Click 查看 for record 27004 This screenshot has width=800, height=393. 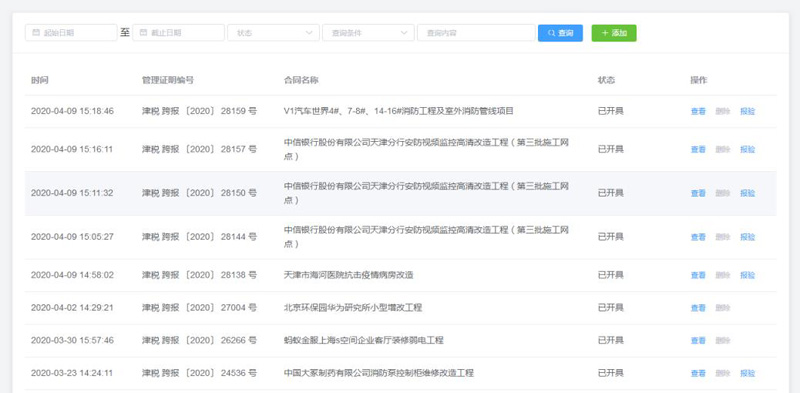[698, 308]
